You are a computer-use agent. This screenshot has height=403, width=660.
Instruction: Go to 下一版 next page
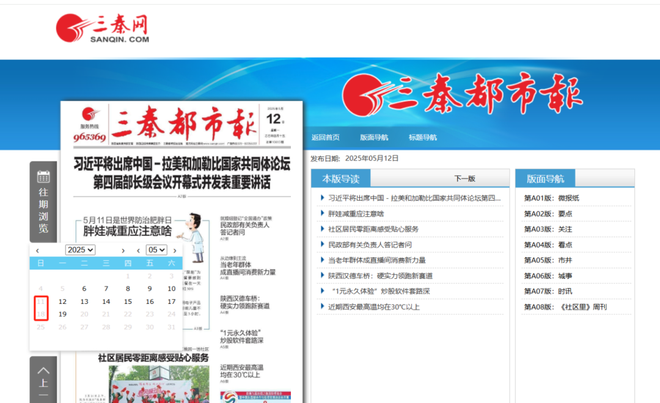(x=465, y=179)
